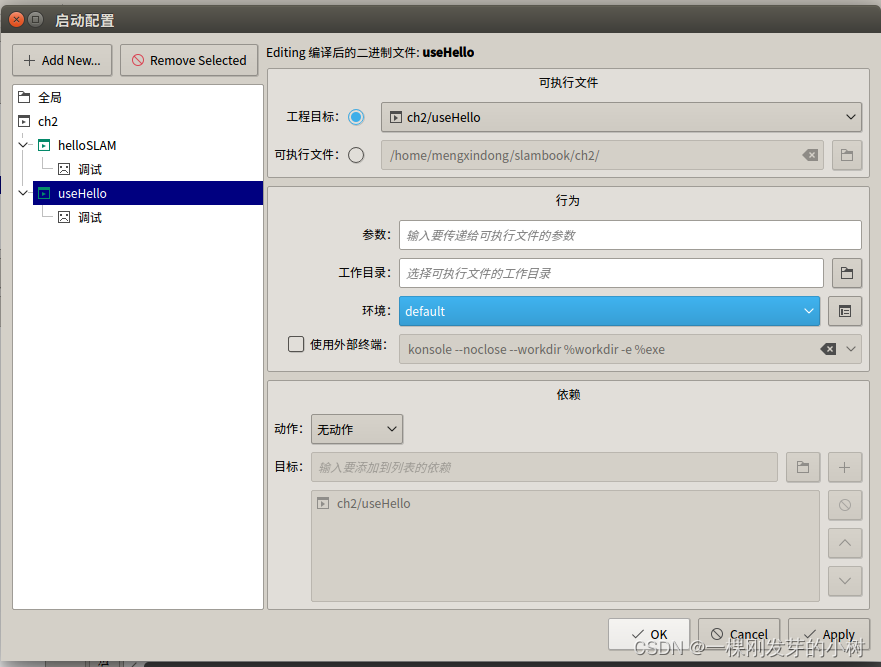Browse for a 工作目录 folder
Image resolution: width=881 pixels, height=667 pixels.
tap(846, 273)
